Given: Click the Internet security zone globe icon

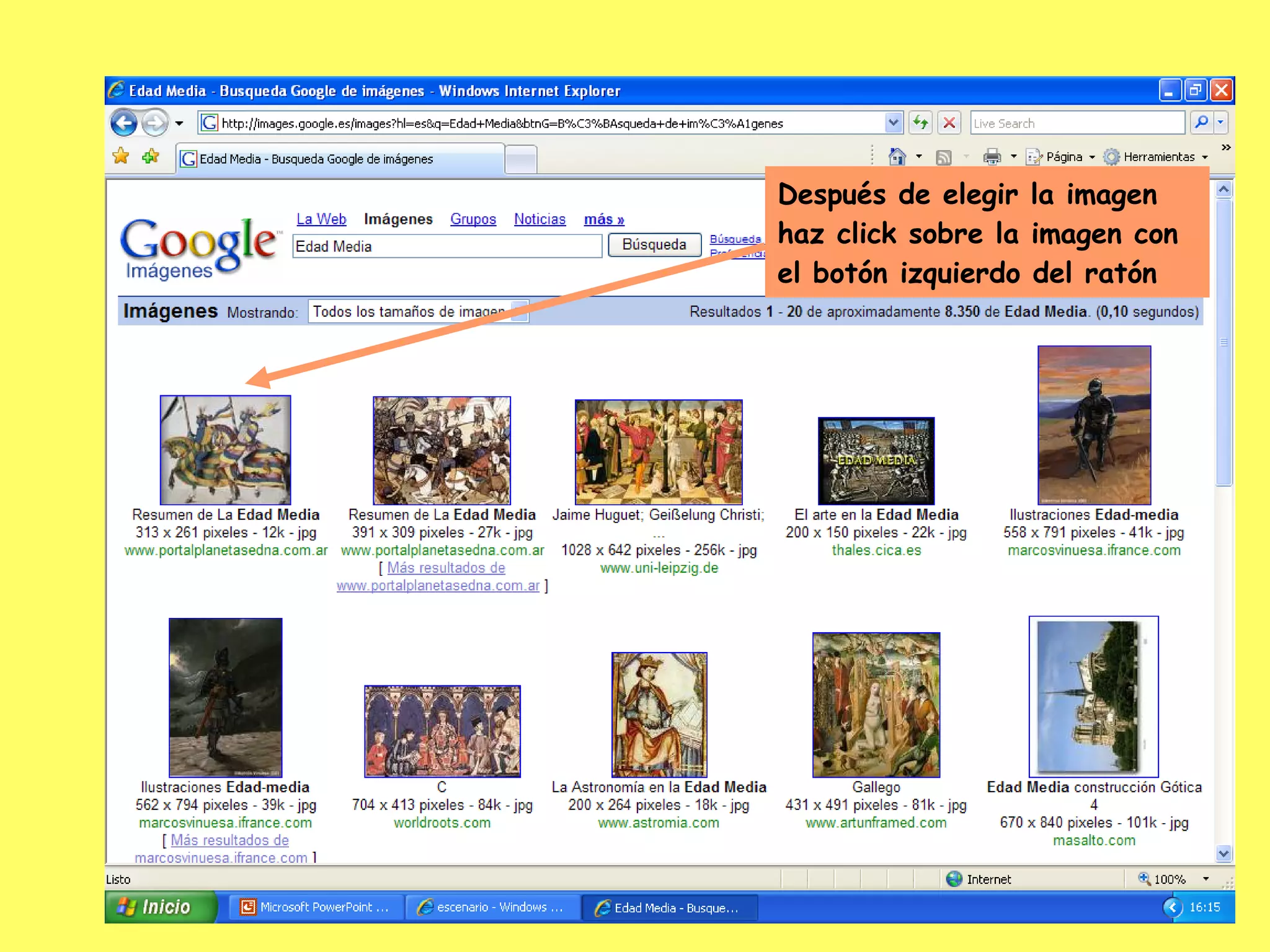Looking at the screenshot, I should pos(954,879).
